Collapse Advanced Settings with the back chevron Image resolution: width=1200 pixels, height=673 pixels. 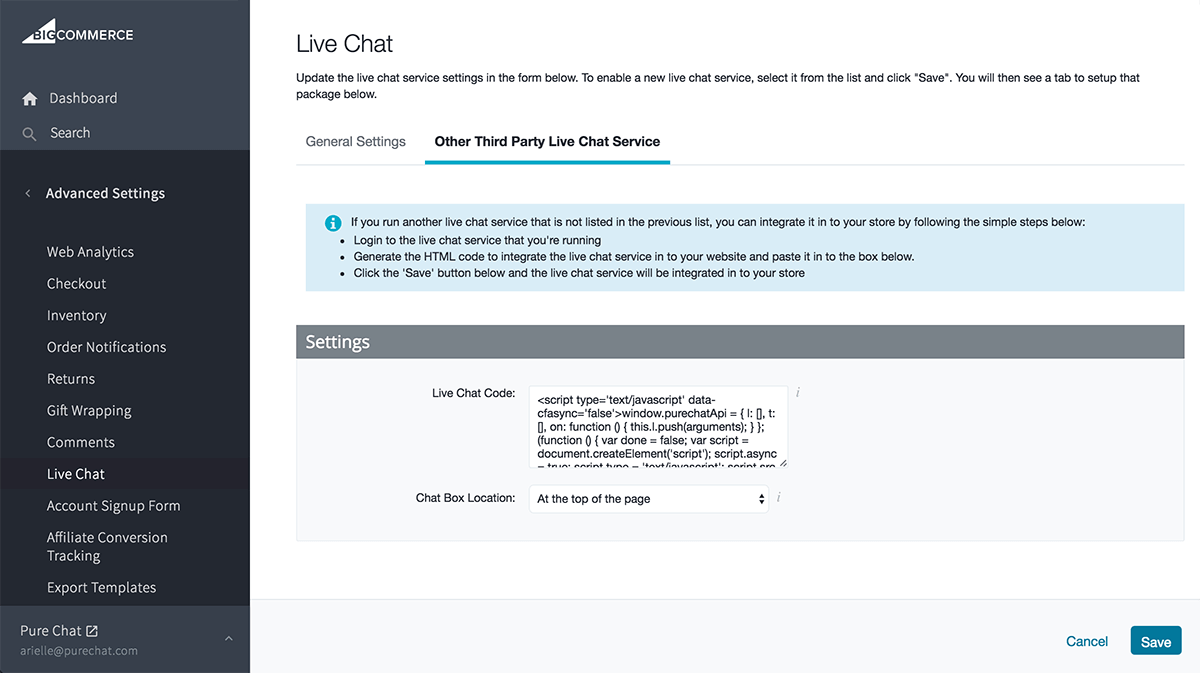(28, 193)
